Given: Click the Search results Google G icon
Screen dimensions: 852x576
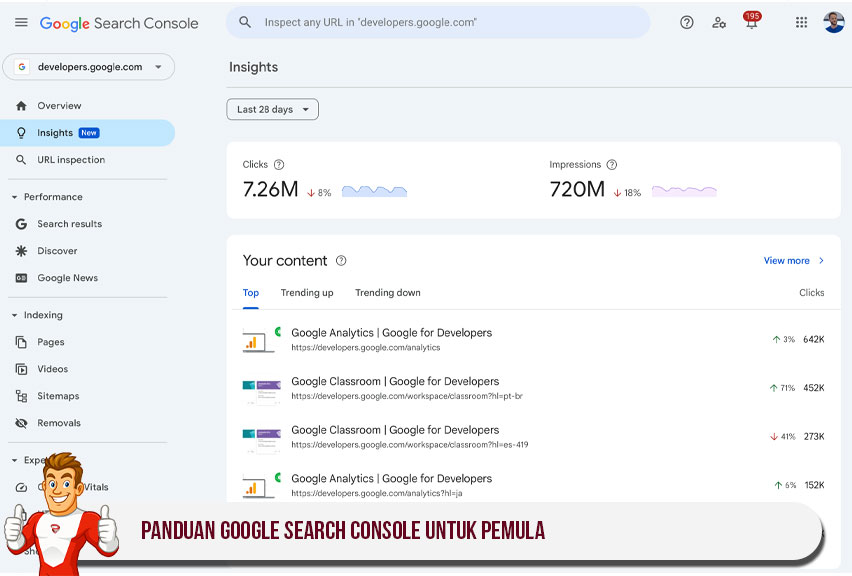Looking at the screenshot, I should click(21, 224).
